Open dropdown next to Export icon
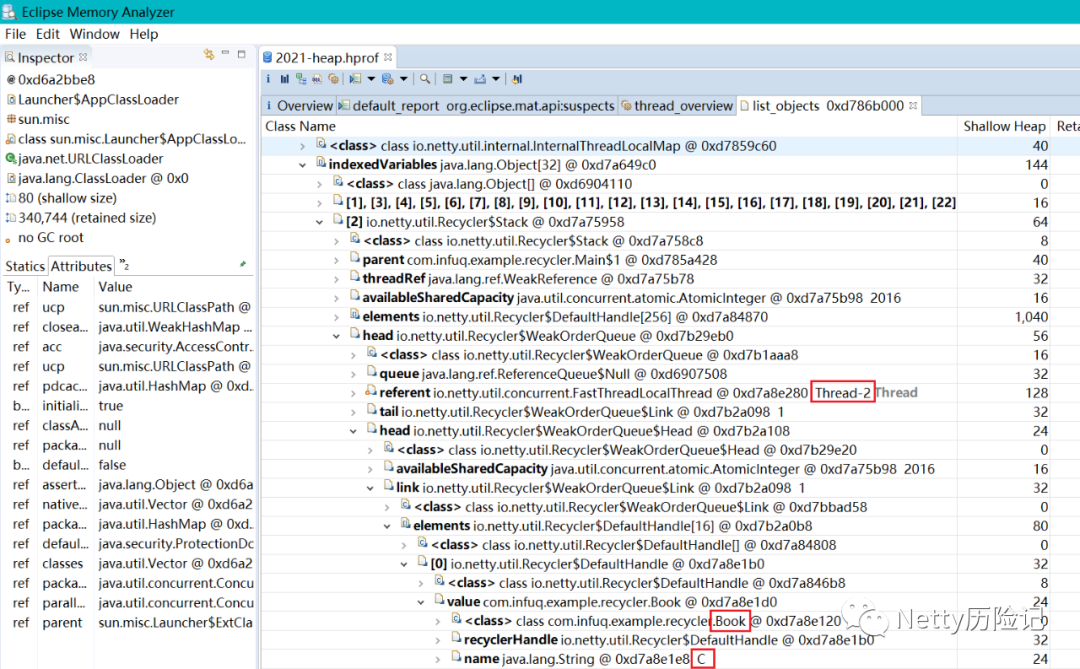The width and height of the screenshot is (1080, 669). [x=496, y=79]
